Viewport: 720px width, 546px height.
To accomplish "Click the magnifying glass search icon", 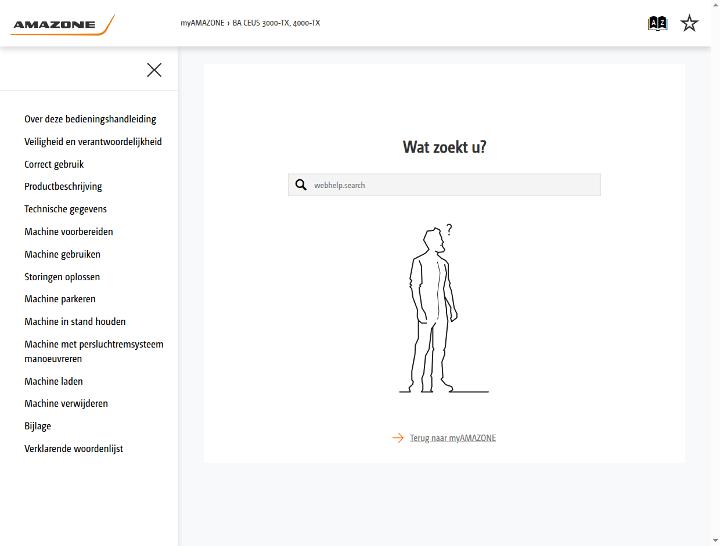I will point(301,185).
